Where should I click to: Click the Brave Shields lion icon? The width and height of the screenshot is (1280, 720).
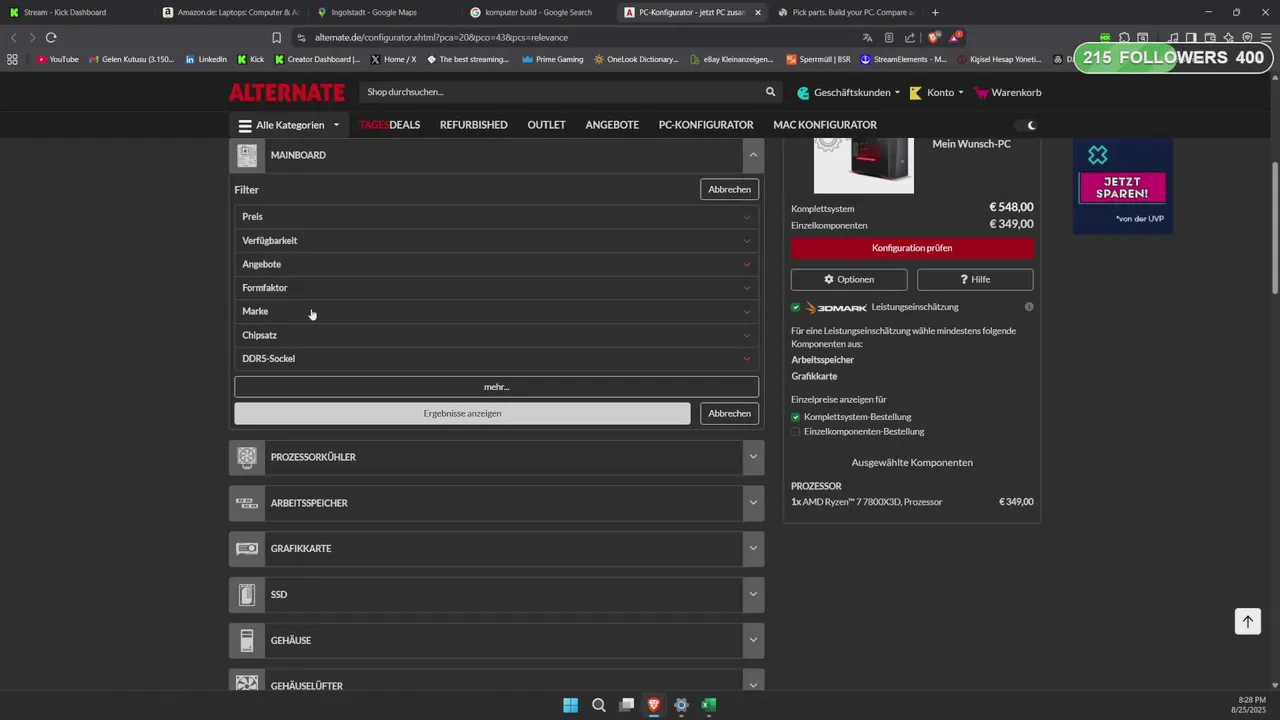[x=934, y=37]
